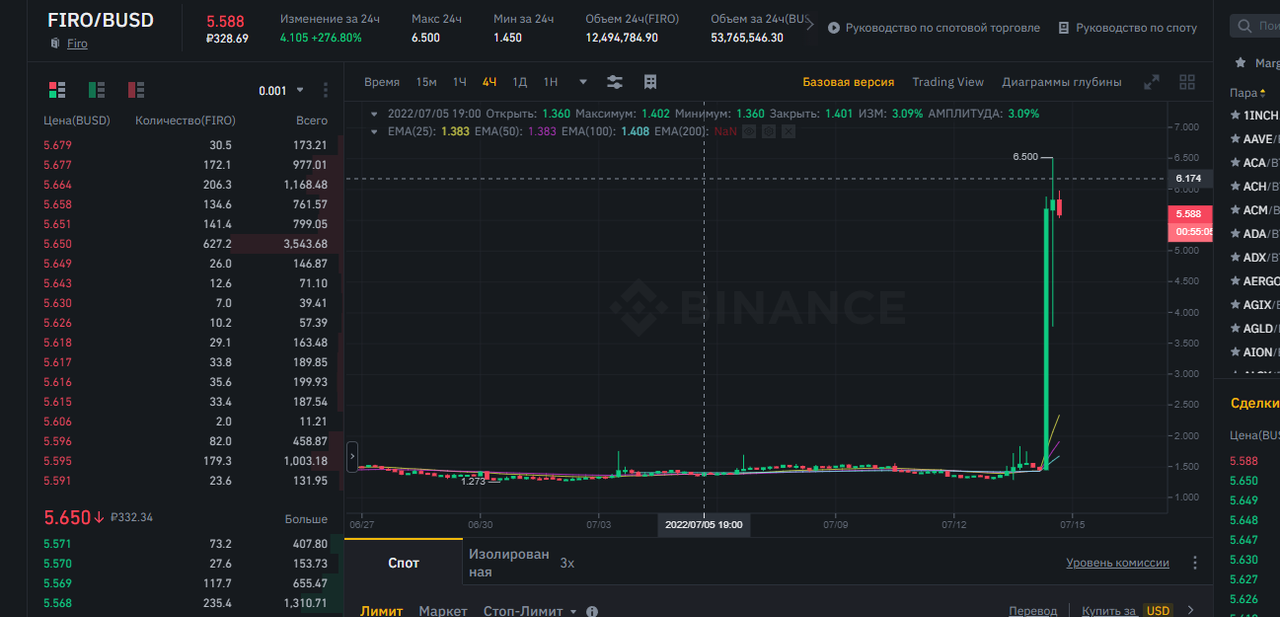
Task: Click the play icon beside spot trading guide
Action: coord(834,28)
